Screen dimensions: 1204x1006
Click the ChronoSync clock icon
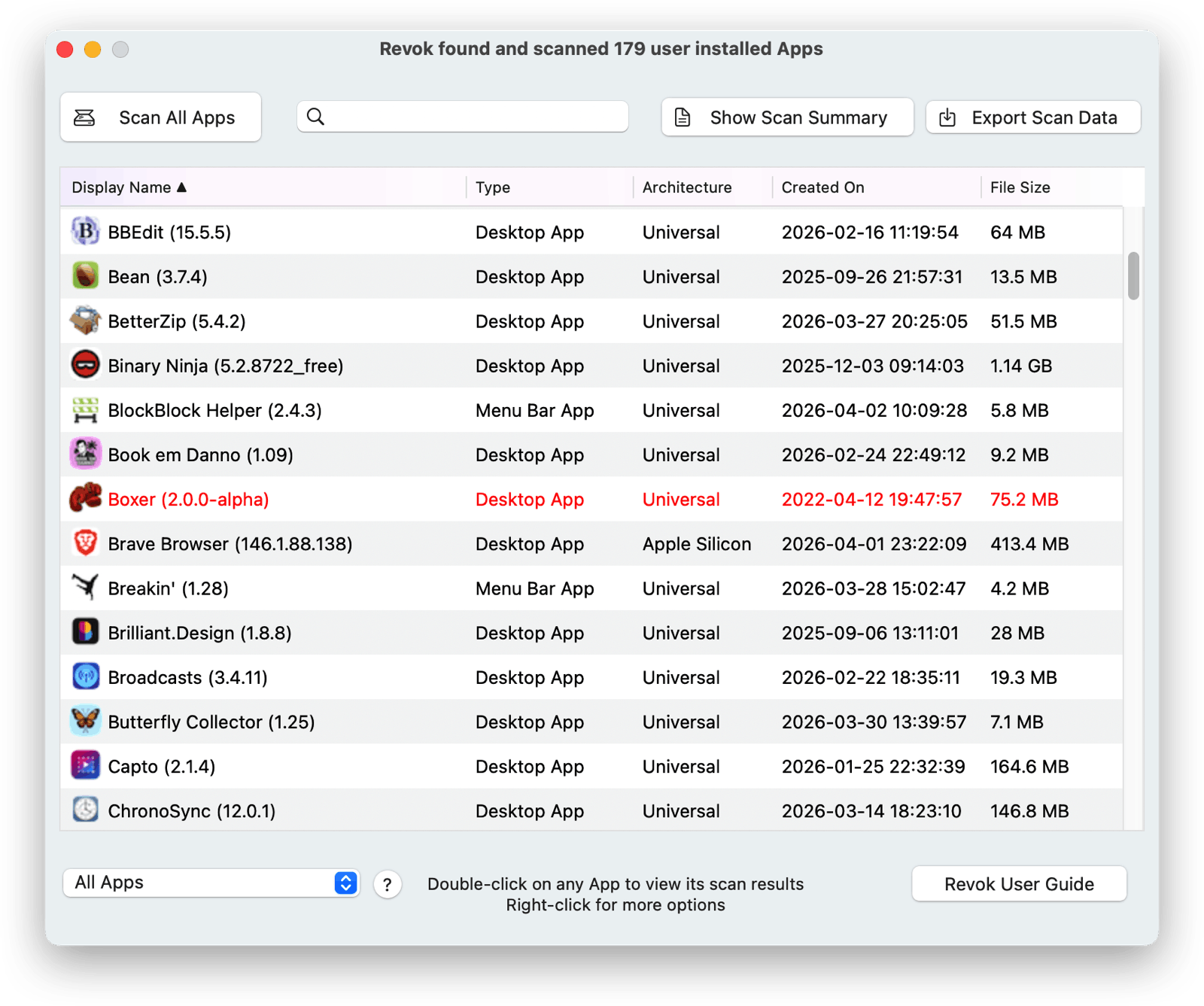coord(85,810)
